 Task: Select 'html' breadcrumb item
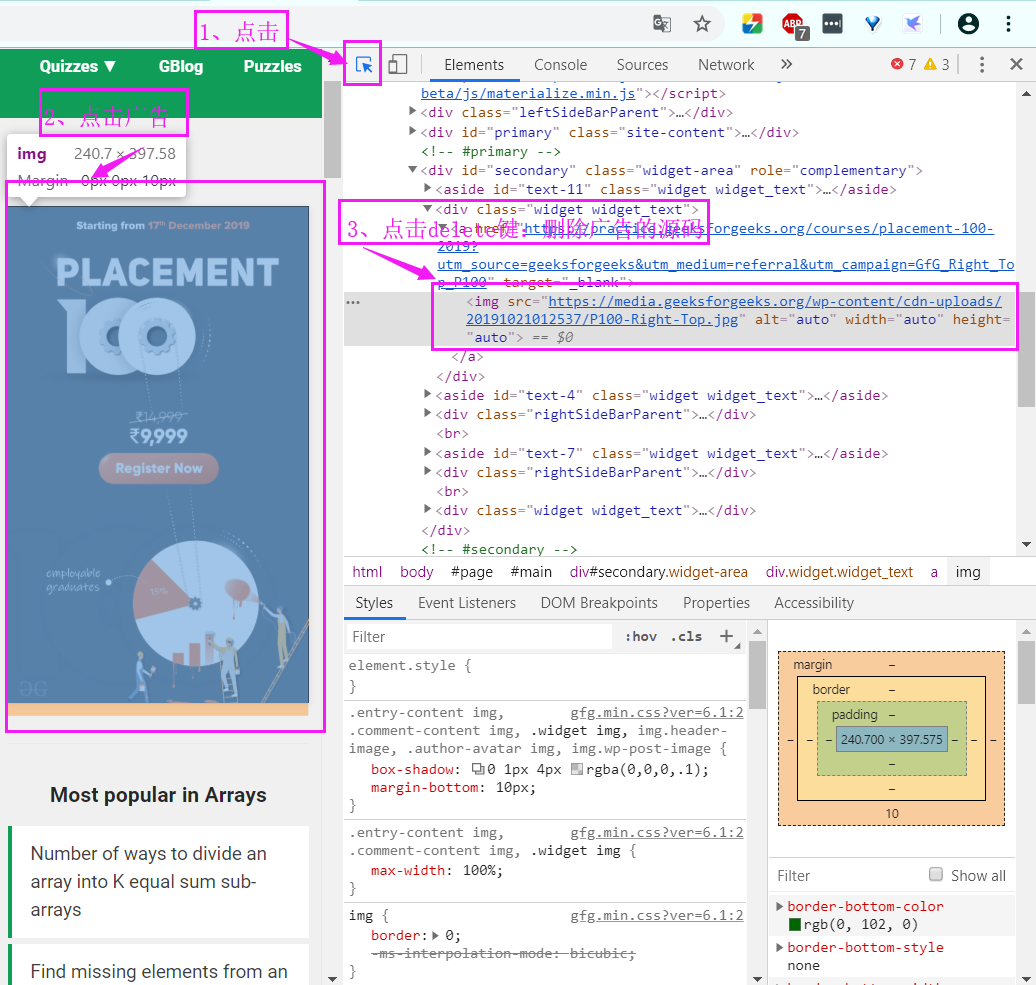click(x=367, y=571)
